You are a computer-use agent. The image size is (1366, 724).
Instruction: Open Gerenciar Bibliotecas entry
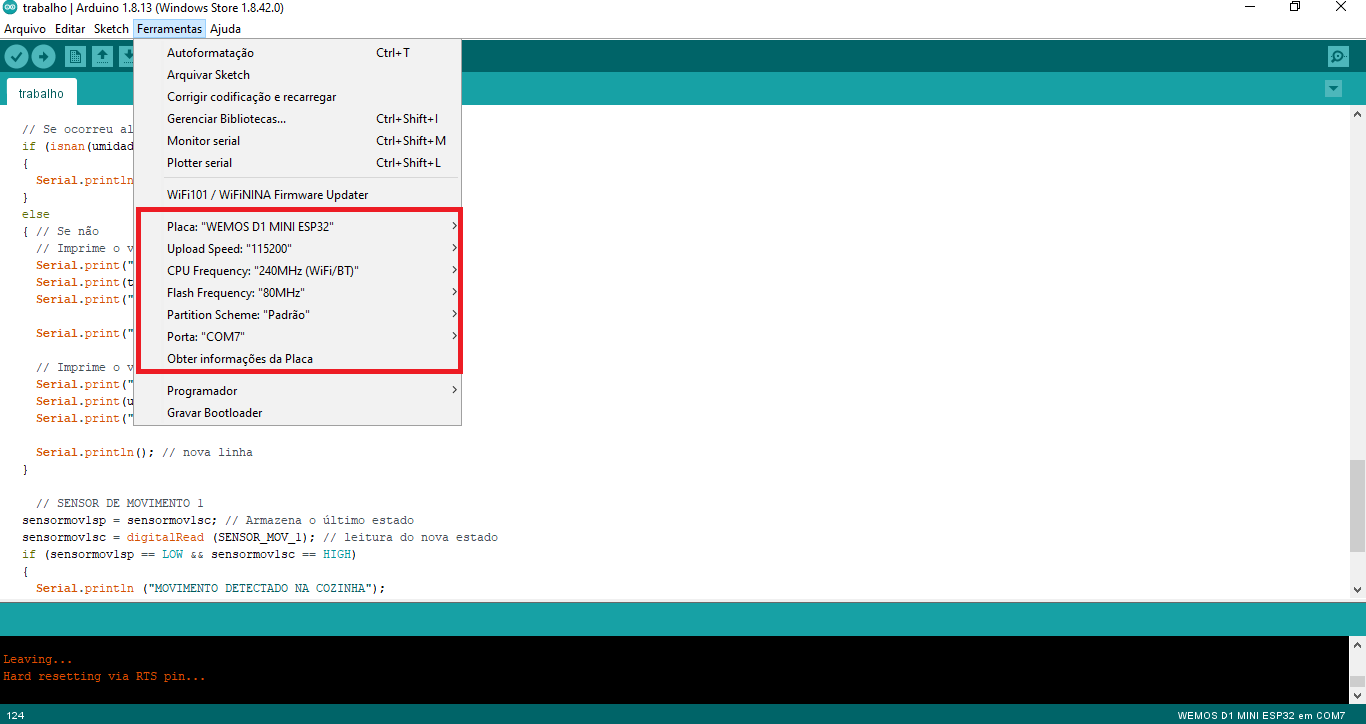pos(297,119)
